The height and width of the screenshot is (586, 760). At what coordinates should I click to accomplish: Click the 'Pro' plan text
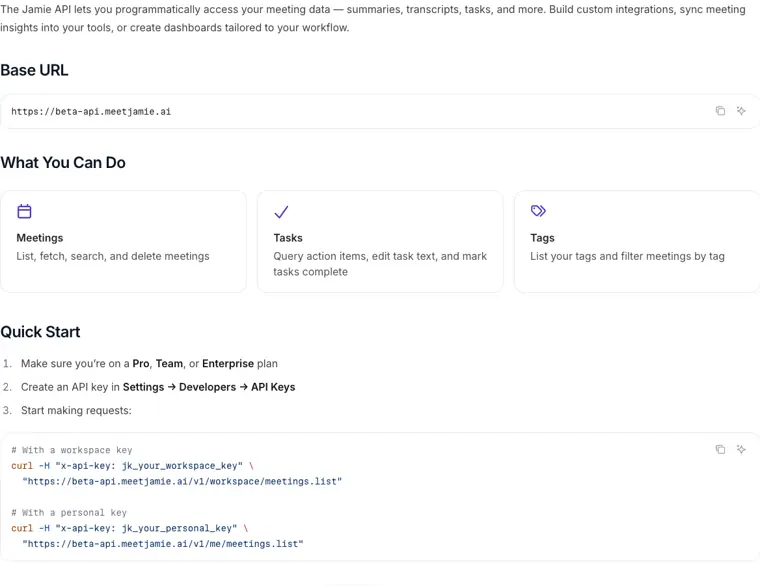click(x=141, y=364)
